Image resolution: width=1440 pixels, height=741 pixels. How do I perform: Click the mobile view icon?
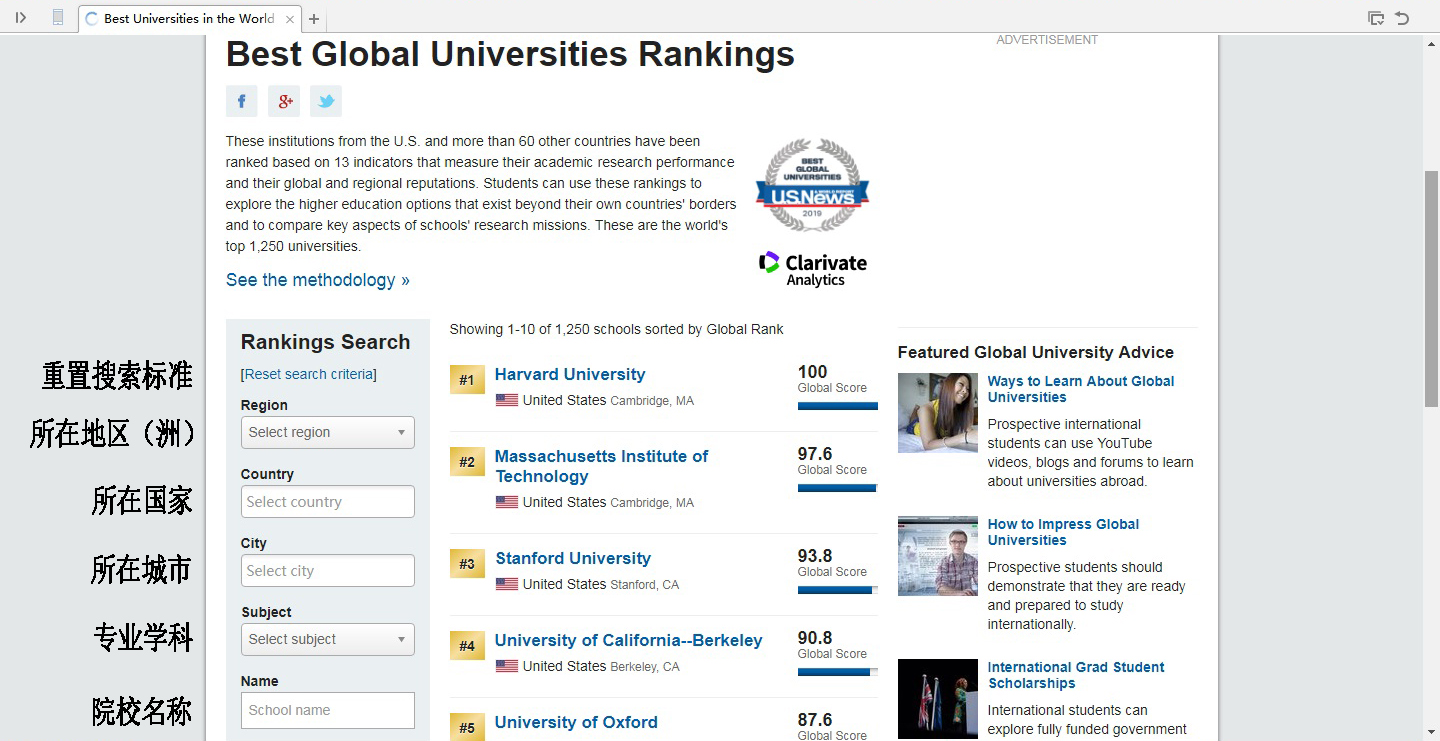(58, 18)
